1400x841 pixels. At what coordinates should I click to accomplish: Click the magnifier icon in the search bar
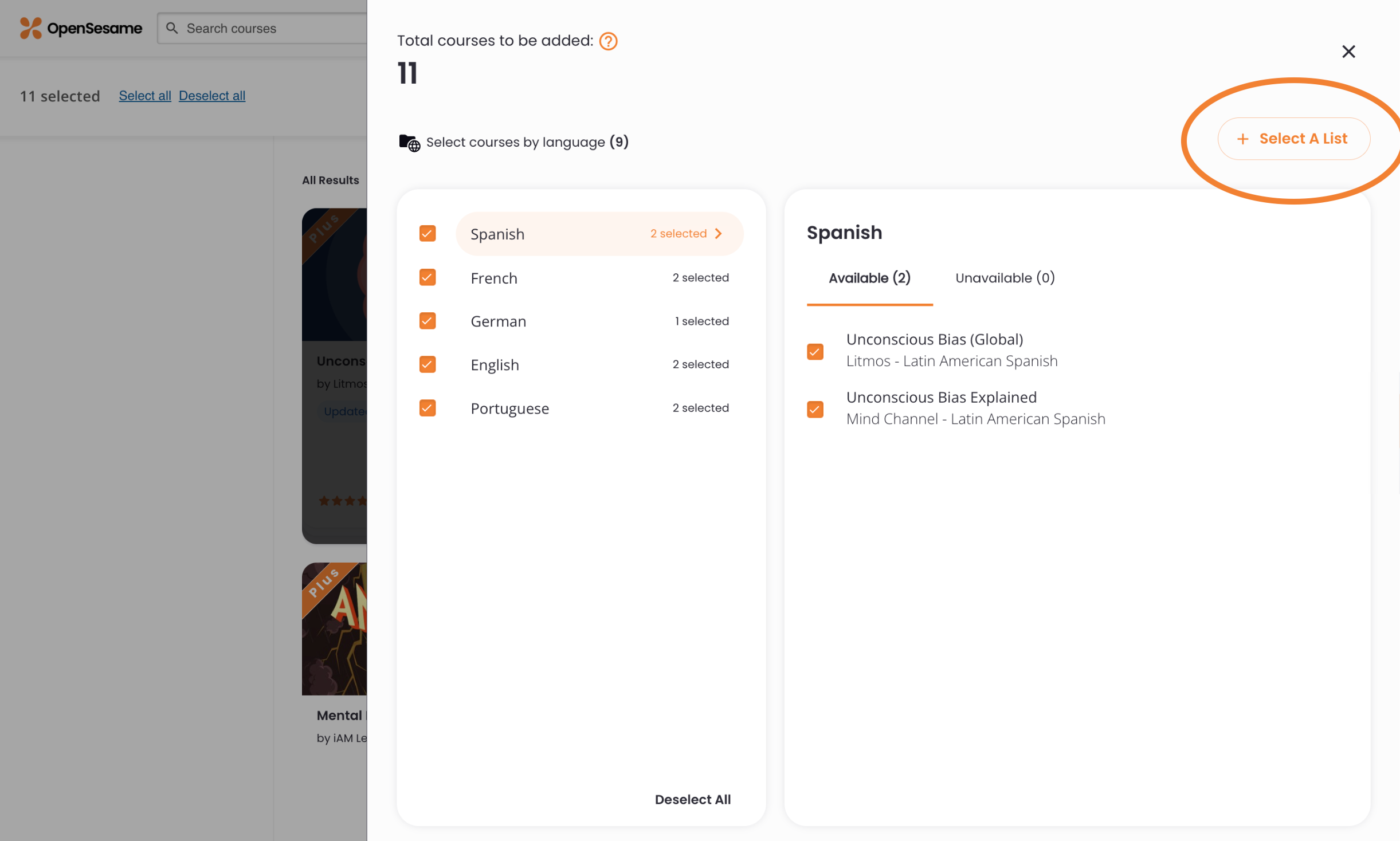point(172,28)
